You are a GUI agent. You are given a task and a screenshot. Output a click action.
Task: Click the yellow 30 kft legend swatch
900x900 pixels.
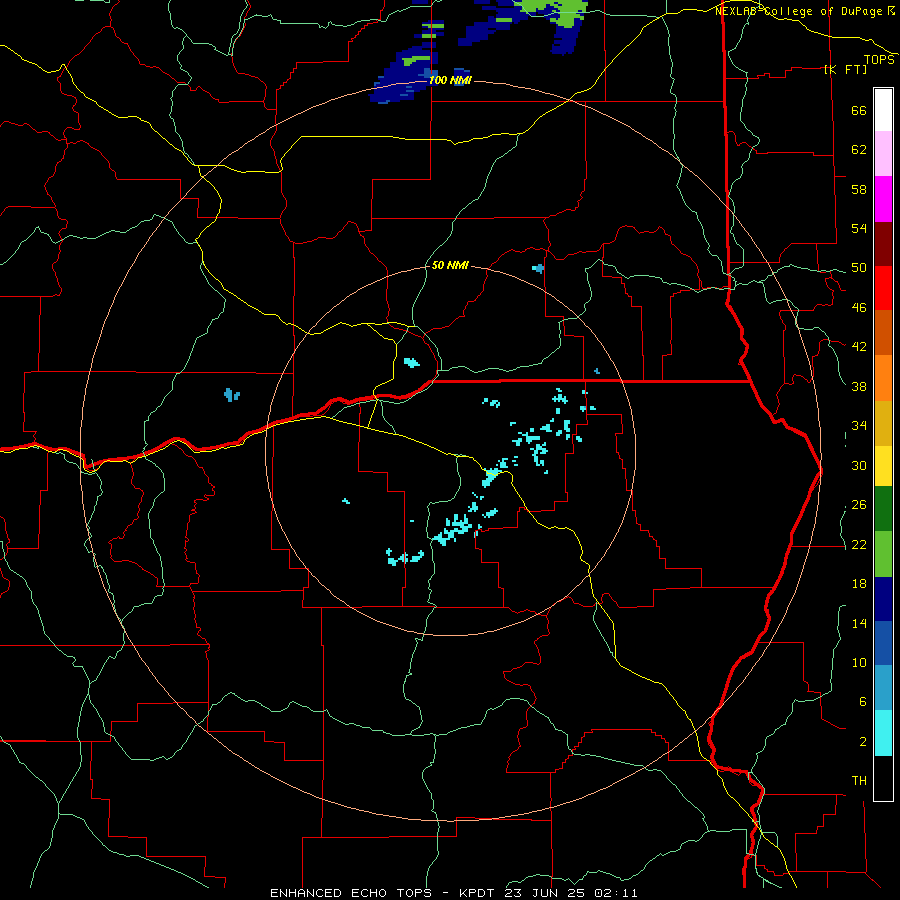click(x=883, y=466)
